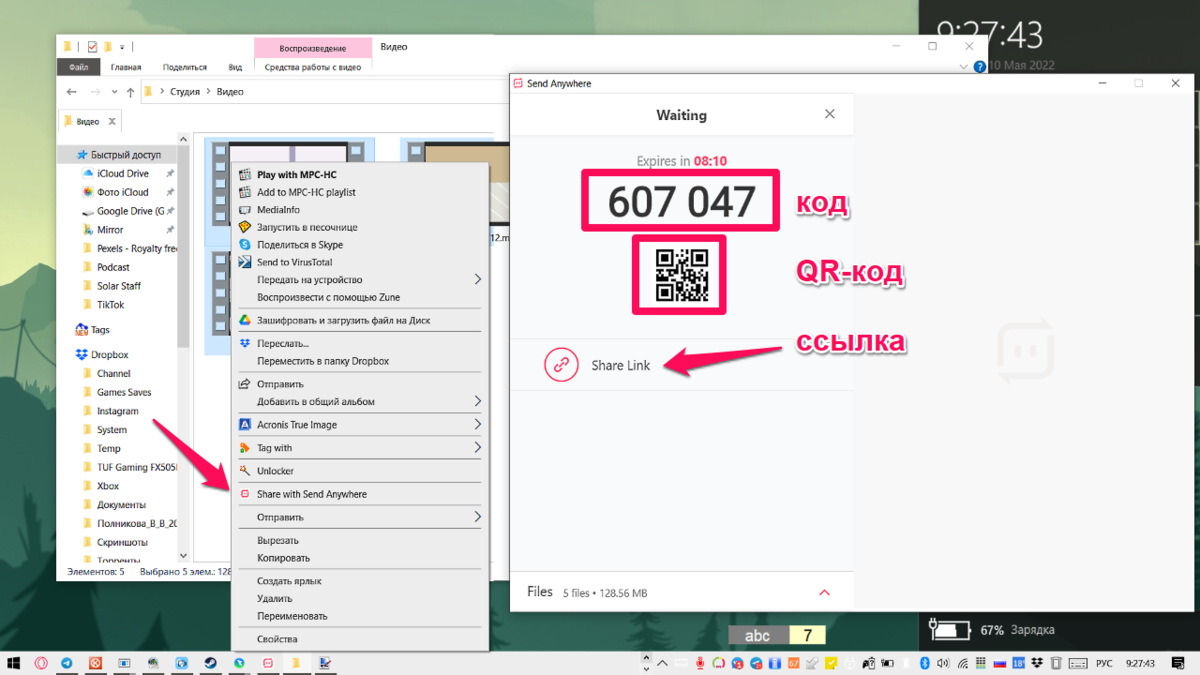This screenshot has width=1200, height=675.
Task: Click the Tag with icon
Action: coord(244,448)
